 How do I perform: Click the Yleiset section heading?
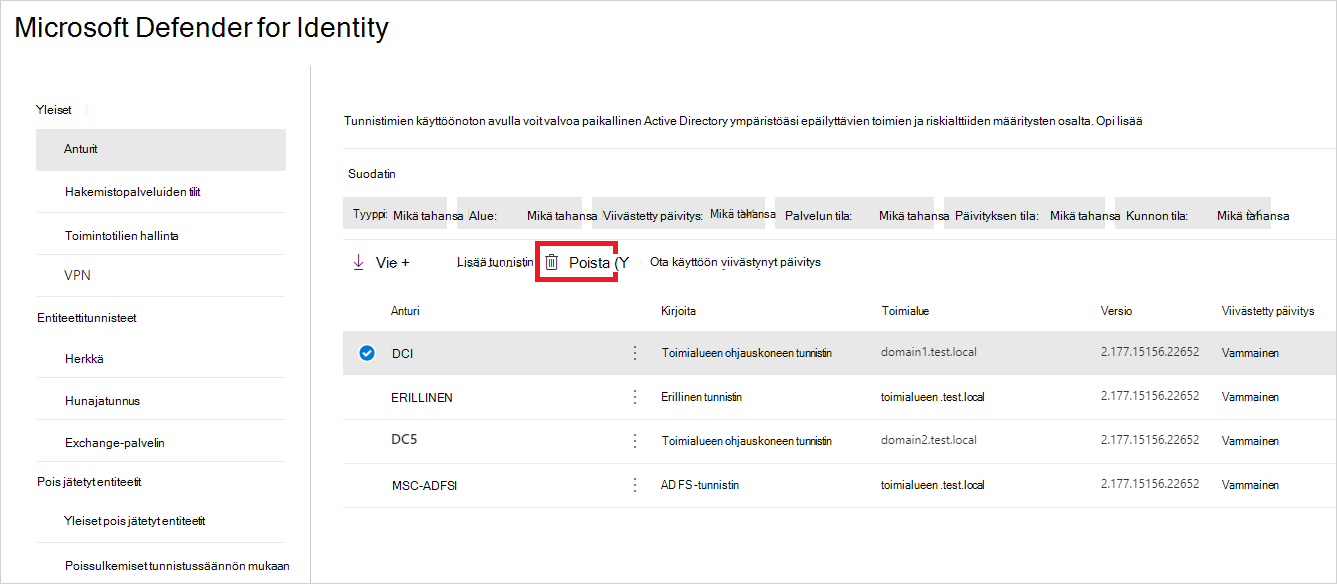pyautogui.click(x=54, y=109)
